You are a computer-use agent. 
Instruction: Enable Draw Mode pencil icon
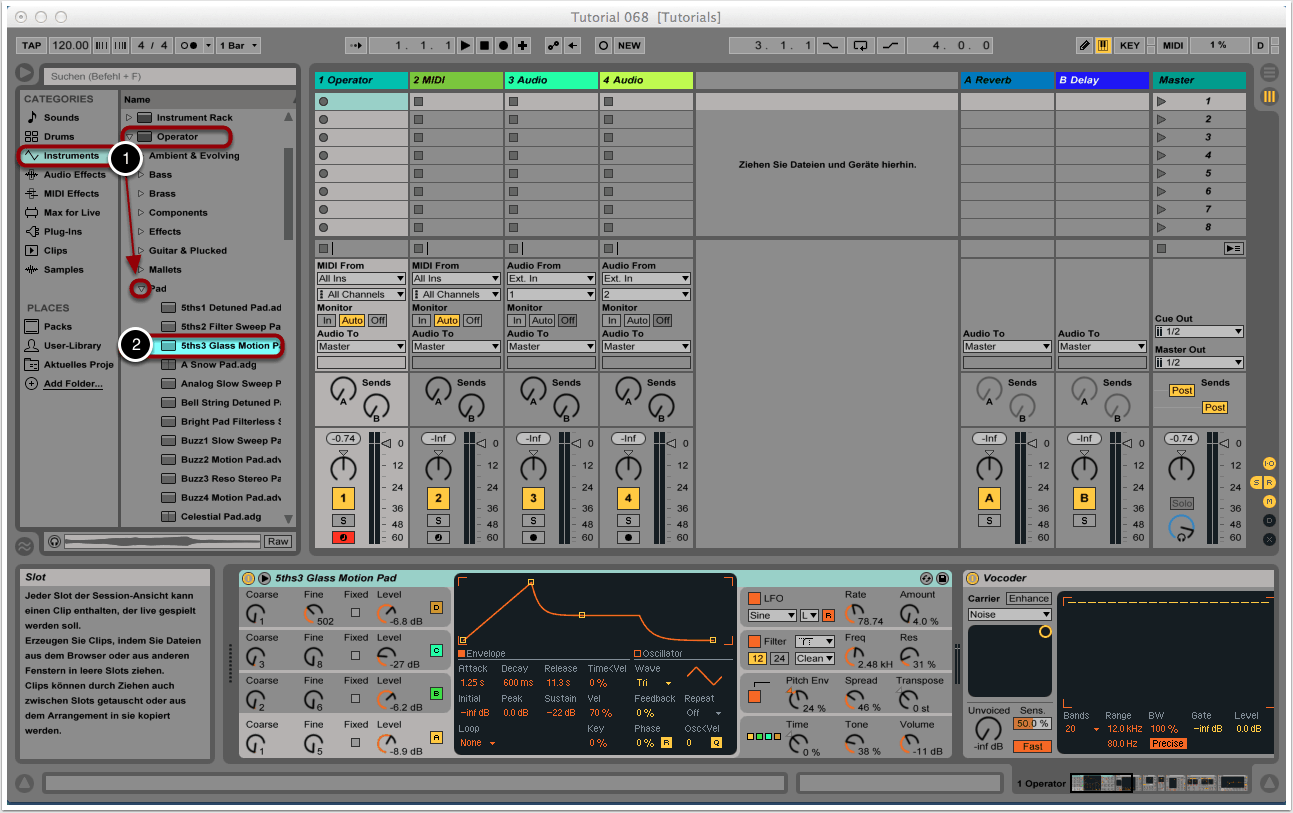[1085, 46]
